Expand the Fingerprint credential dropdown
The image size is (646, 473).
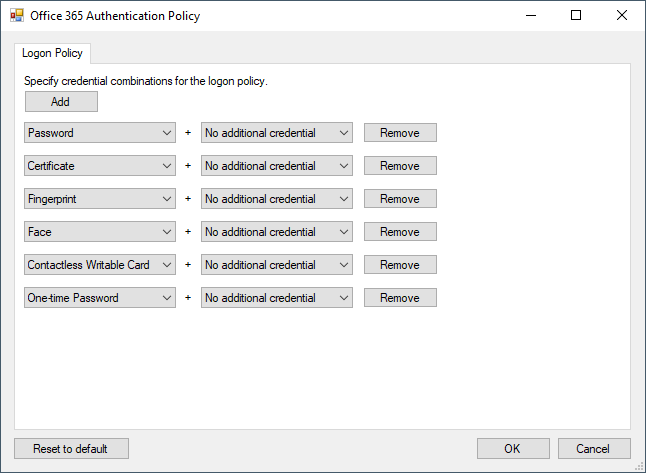click(x=100, y=199)
